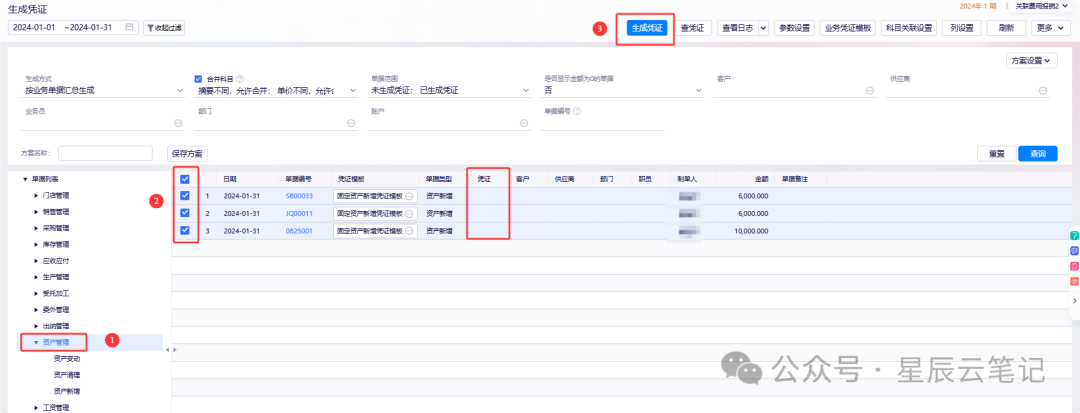Collapse the 资产管理 tree node

click(37, 342)
